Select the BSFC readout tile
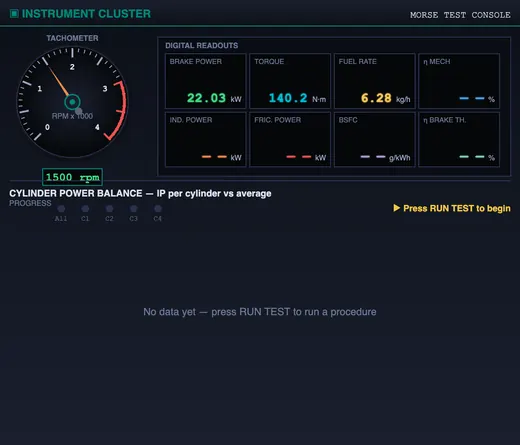Image resolution: width=520 pixels, height=445 pixels. 375,139
